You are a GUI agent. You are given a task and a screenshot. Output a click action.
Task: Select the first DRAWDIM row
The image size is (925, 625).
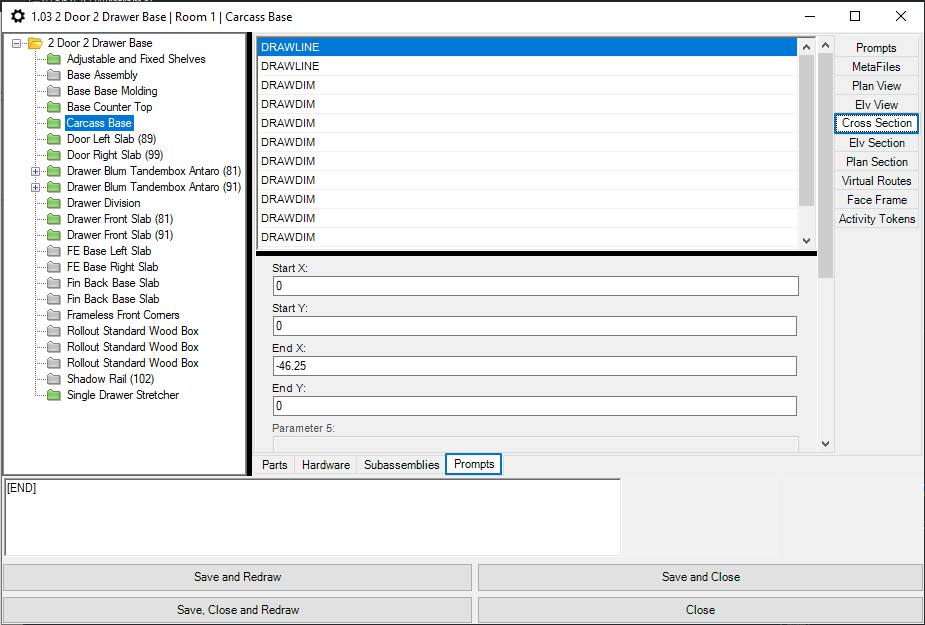(x=527, y=85)
